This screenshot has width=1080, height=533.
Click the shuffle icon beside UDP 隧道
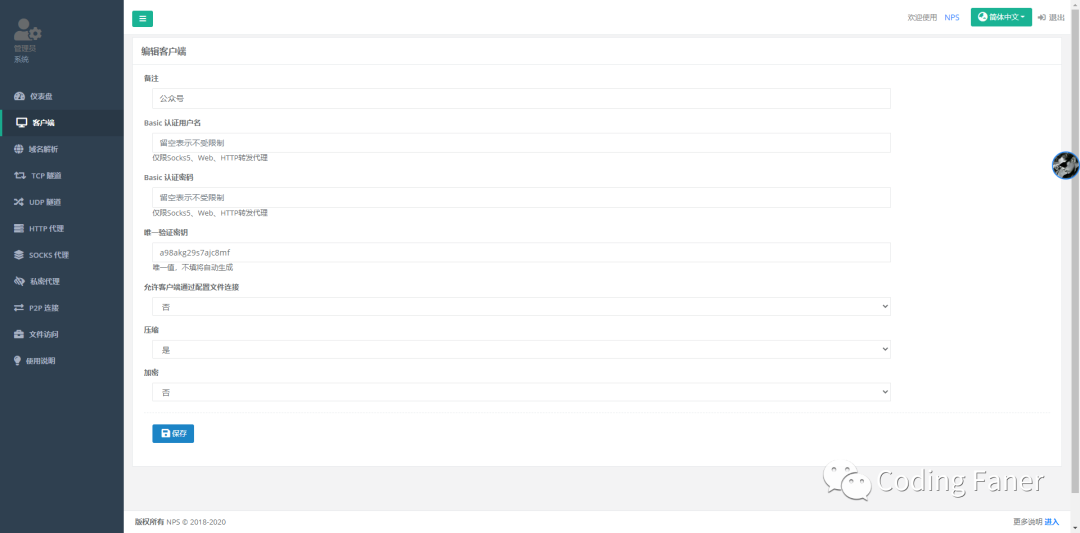(19, 202)
